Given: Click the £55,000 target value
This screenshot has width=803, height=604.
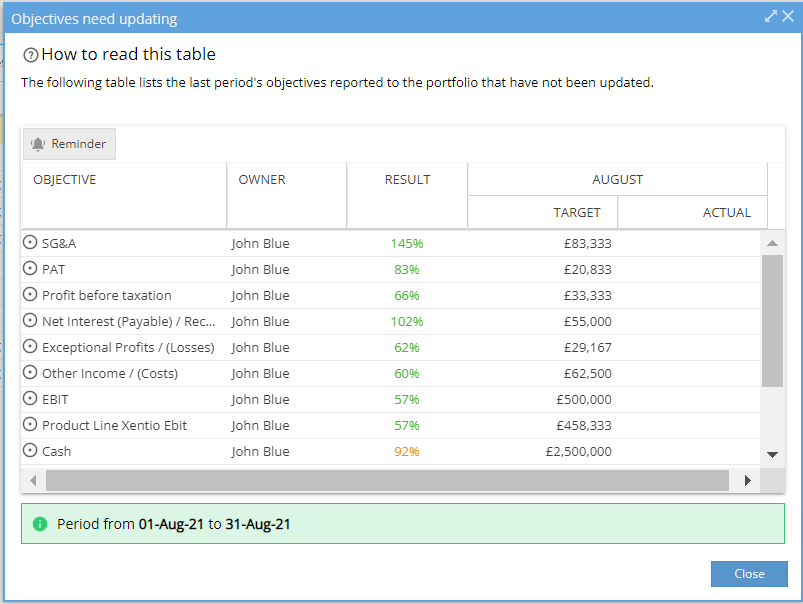Looking at the screenshot, I should click(x=588, y=322).
